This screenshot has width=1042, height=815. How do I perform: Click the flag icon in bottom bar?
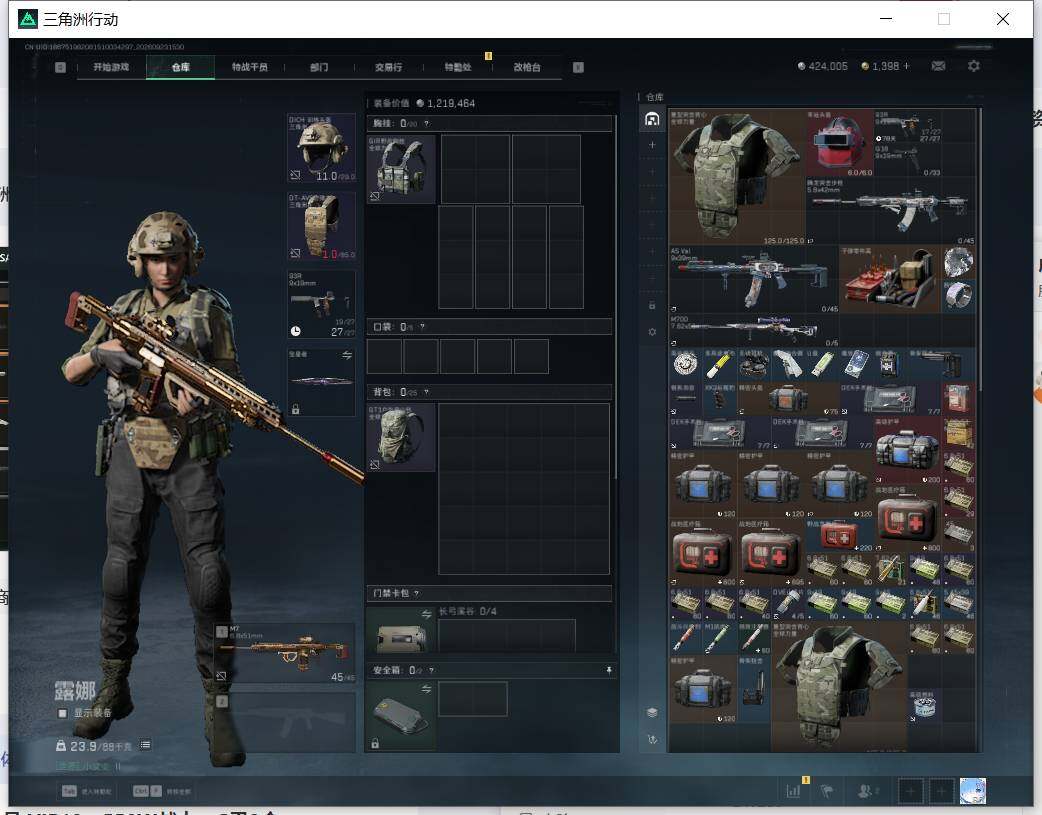pos(827,791)
